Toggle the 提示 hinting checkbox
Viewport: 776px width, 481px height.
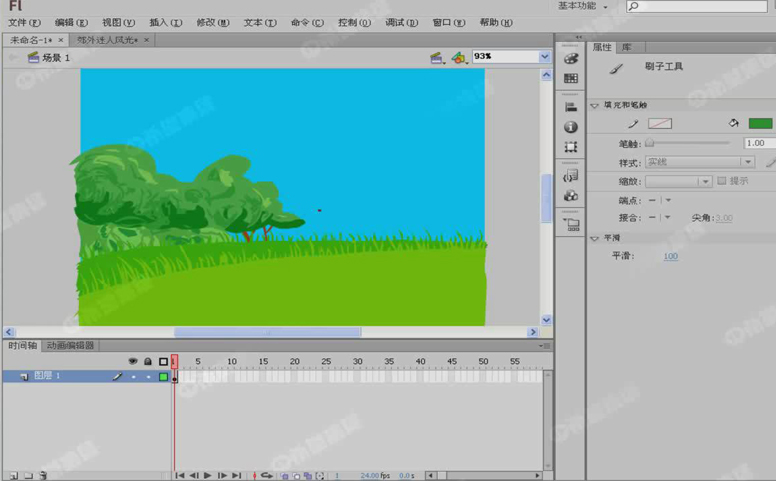(722, 181)
